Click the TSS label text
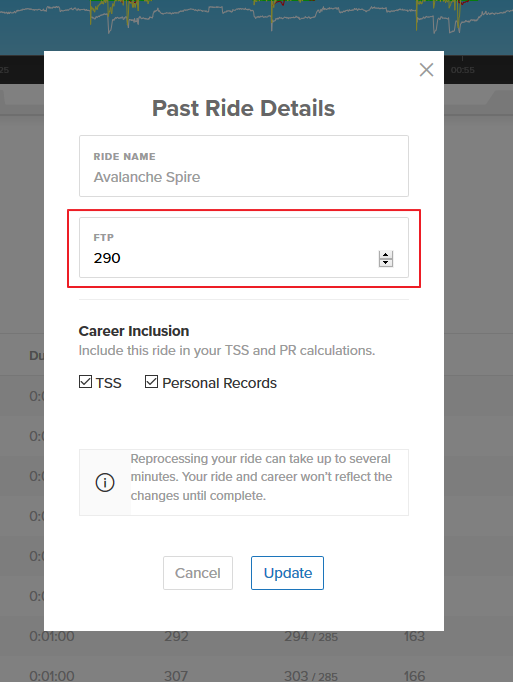The image size is (513, 682). [108, 383]
